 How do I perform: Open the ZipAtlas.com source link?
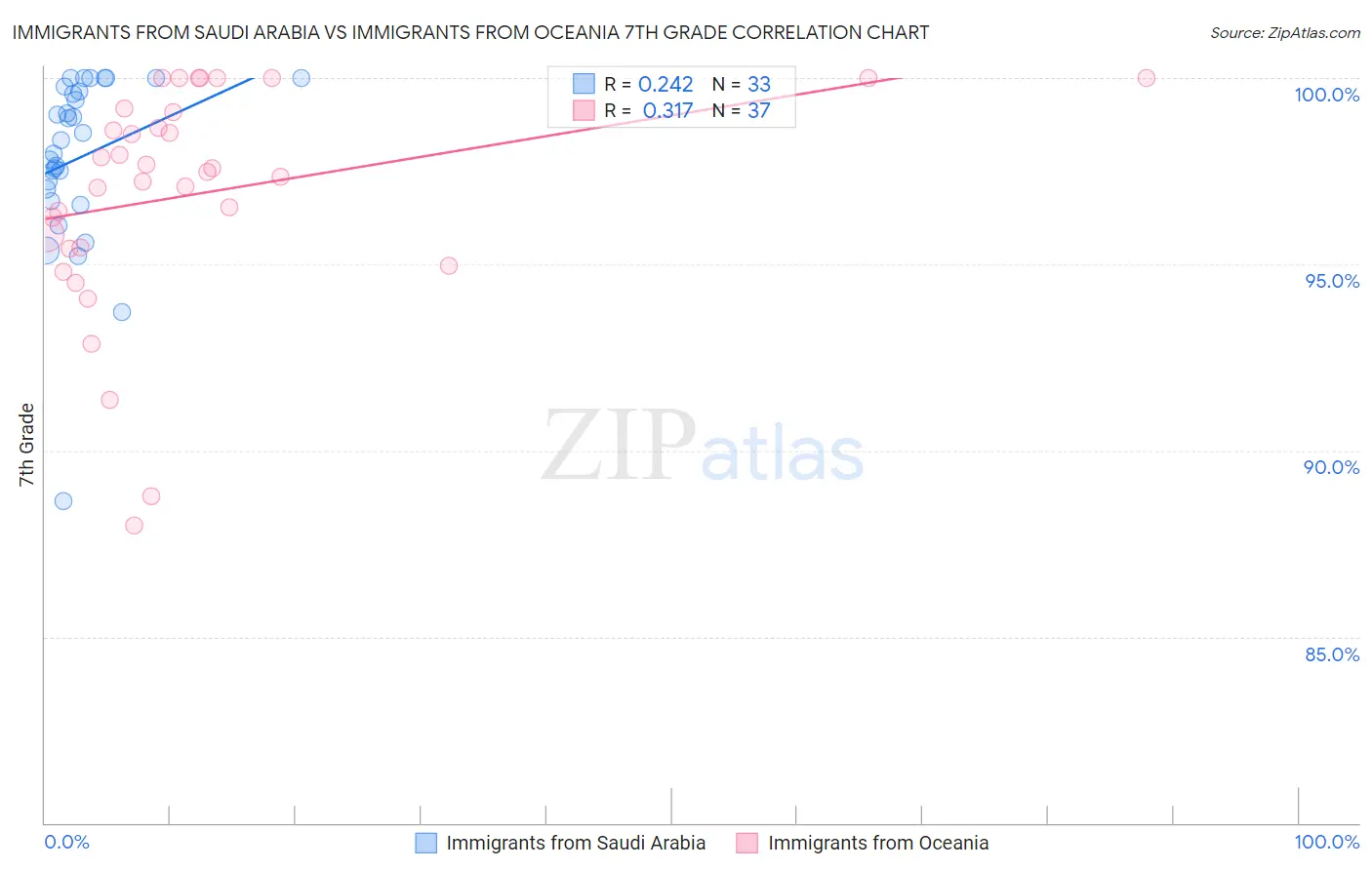click(x=1285, y=33)
